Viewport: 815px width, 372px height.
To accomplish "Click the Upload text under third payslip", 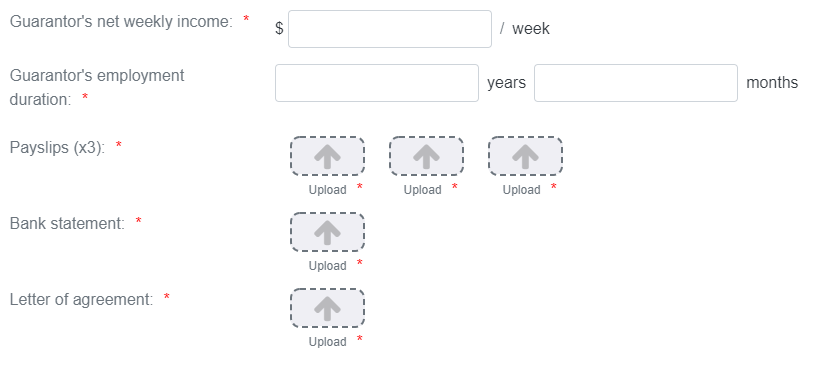I will [x=521, y=190].
